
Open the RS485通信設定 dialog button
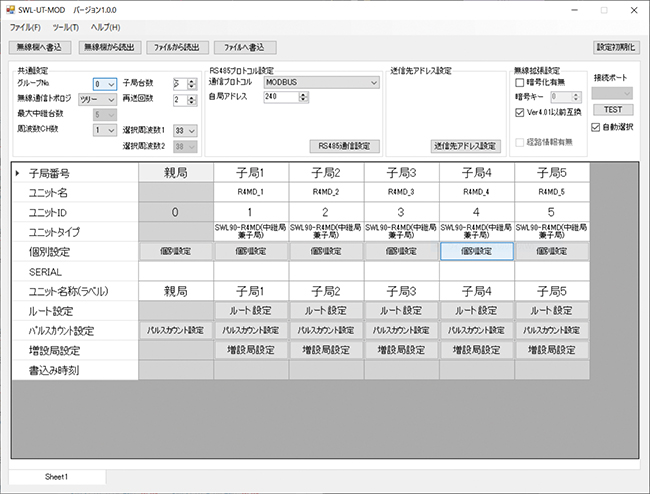[x=344, y=146]
